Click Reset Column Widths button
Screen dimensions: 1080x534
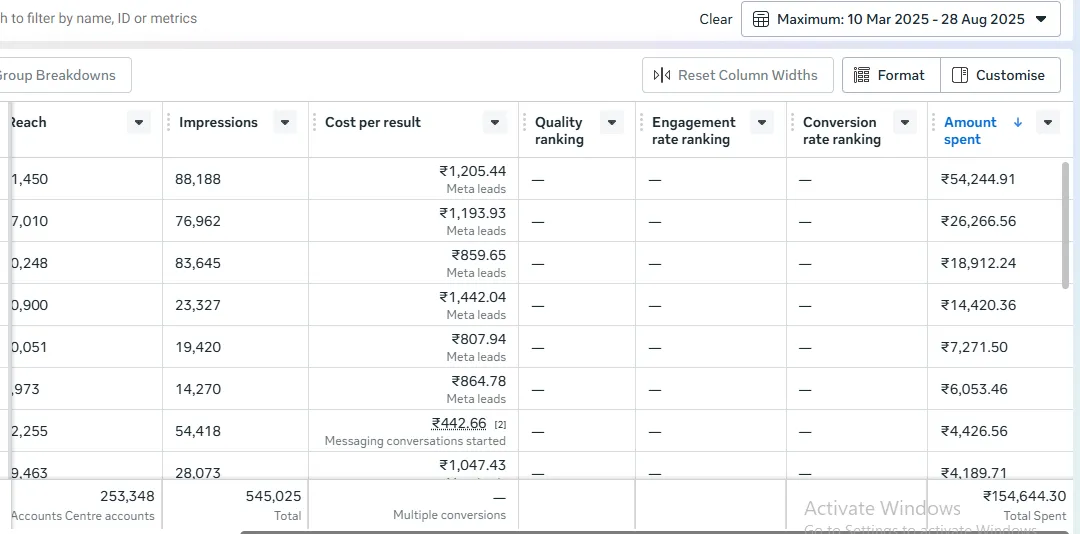click(x=738, y=75)
